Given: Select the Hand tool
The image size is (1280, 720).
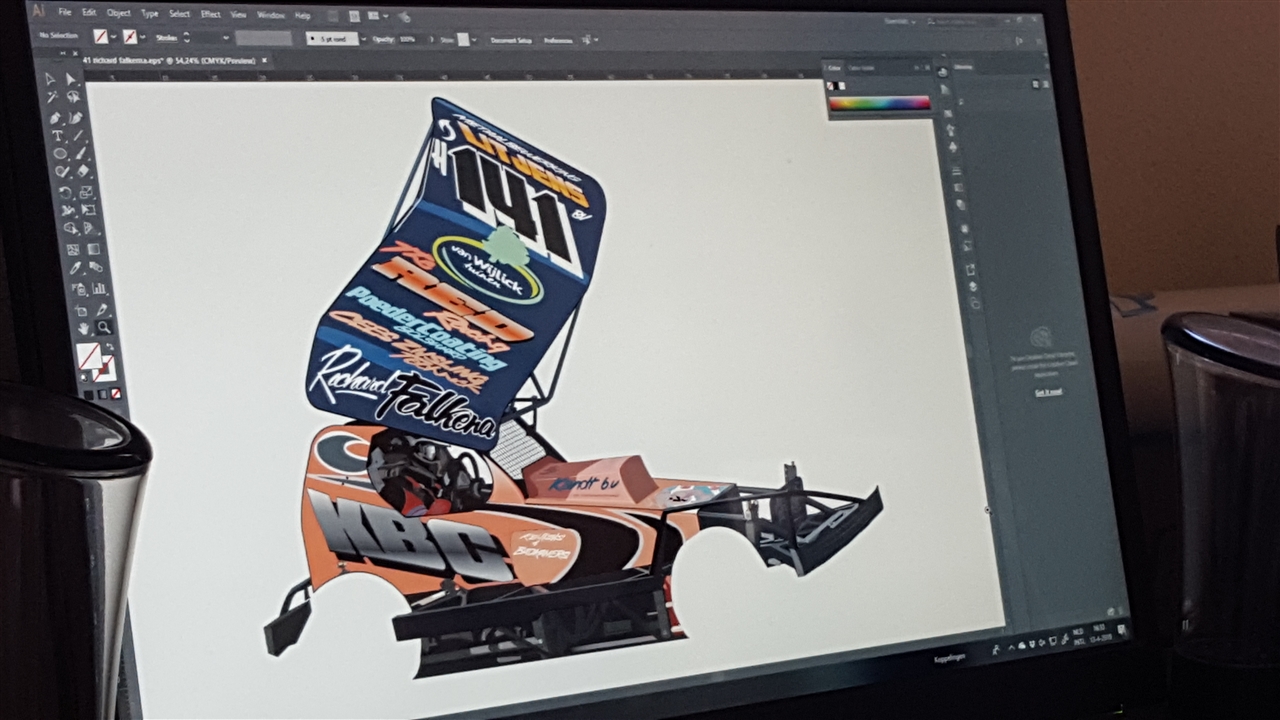Looking at the screenshot, I should [x=84, y=326].
